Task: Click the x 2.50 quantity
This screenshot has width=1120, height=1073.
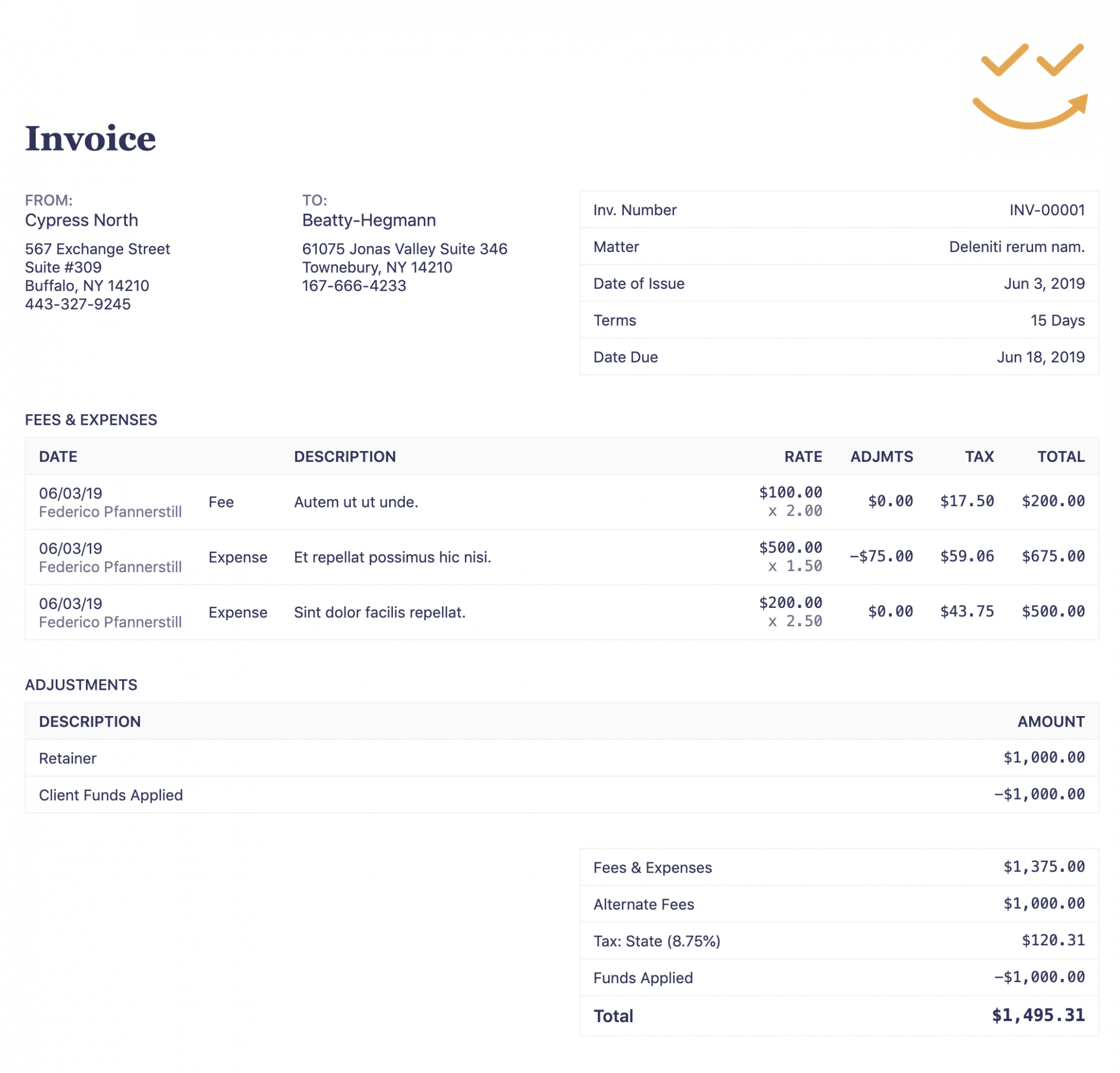Action: click(x=795, y=621)
